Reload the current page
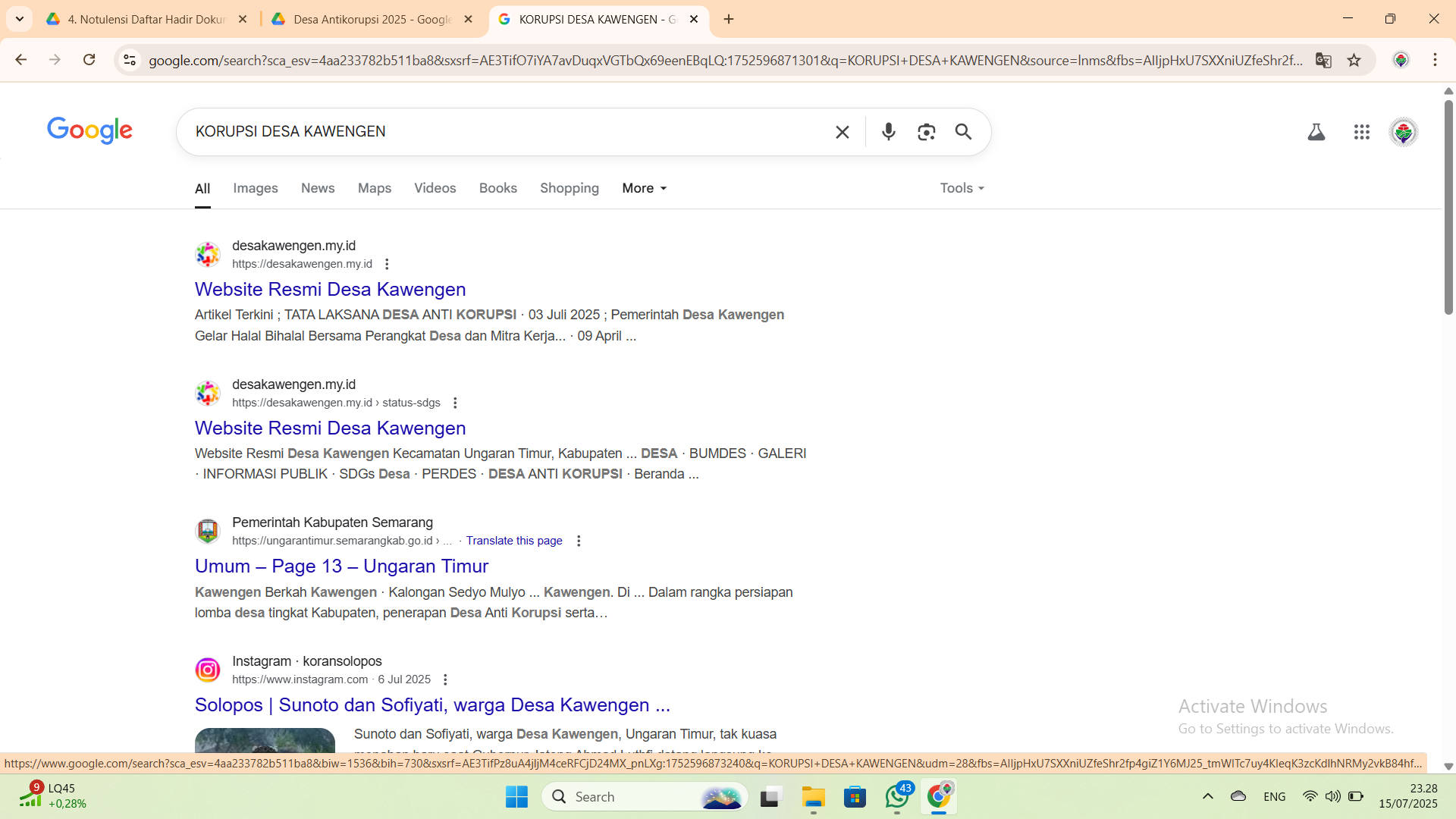The width and height of the screenshot is (1456, 819). tap(89, 60)
